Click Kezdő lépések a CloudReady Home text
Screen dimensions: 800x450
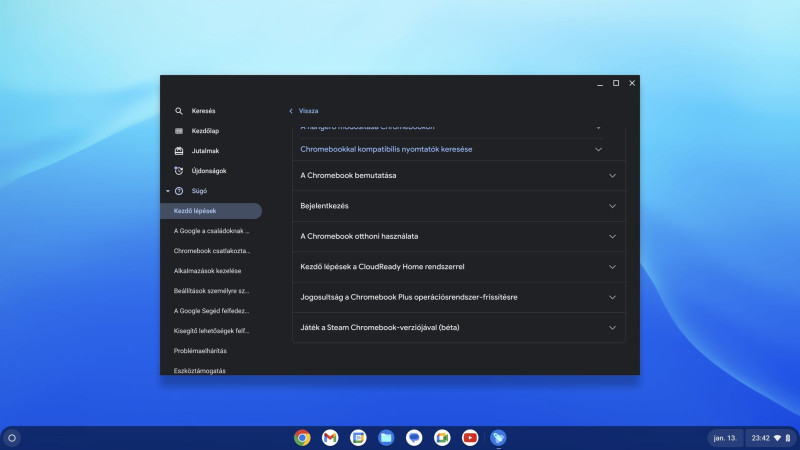point(382,266)
